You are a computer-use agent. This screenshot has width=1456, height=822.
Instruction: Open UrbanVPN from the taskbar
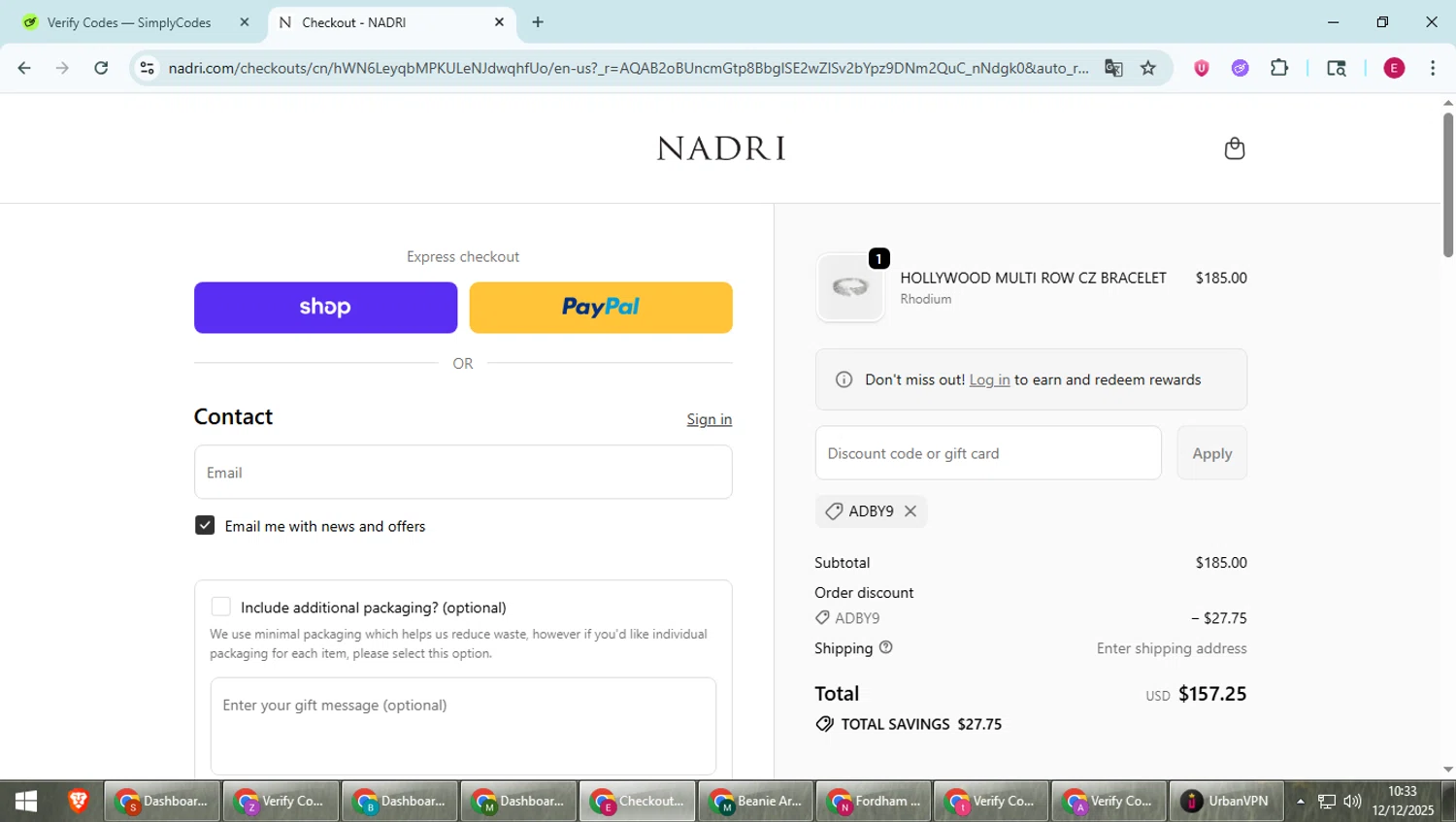(1226, 802)
